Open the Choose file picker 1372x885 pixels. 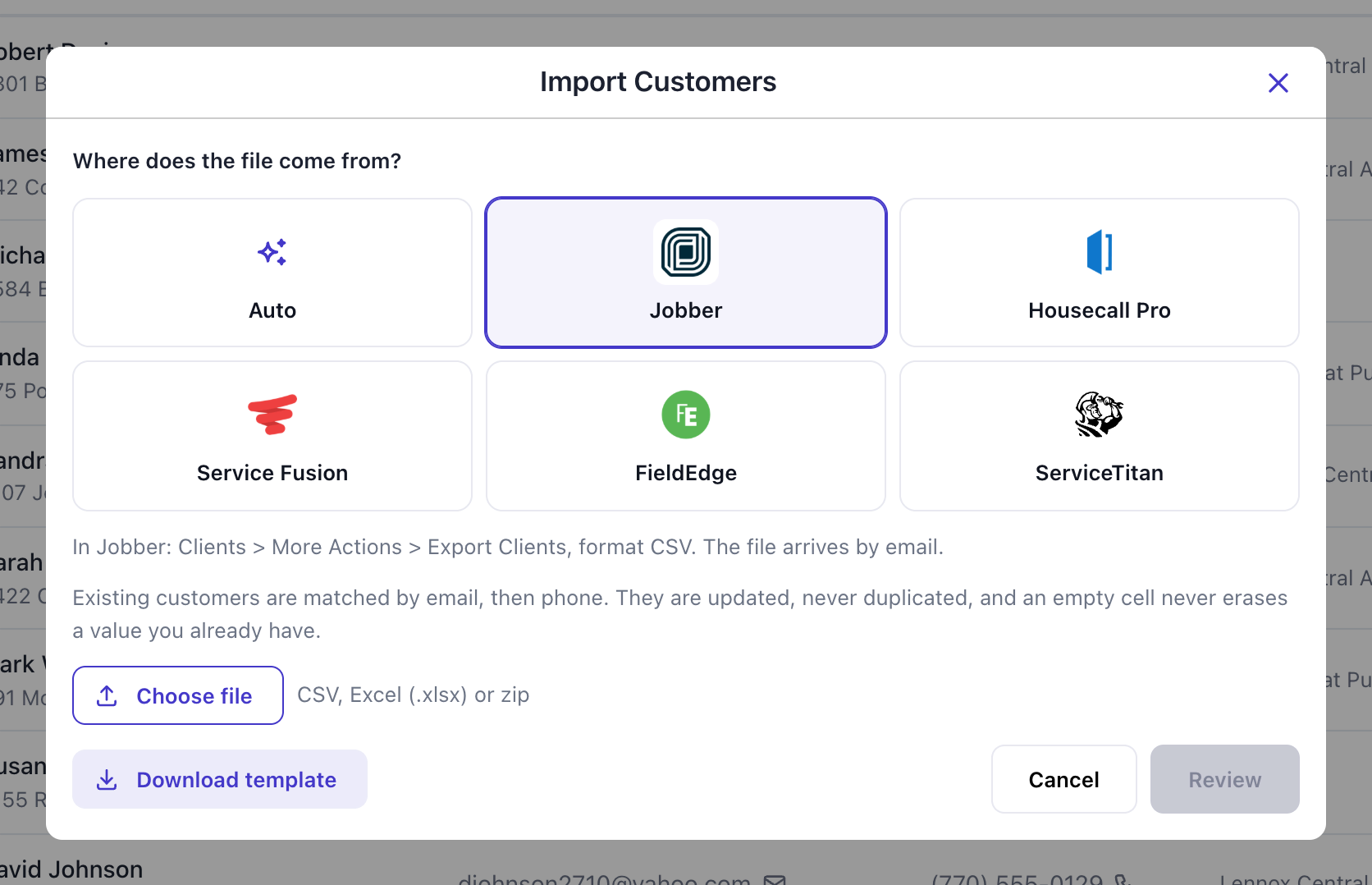tap(178, 695)
